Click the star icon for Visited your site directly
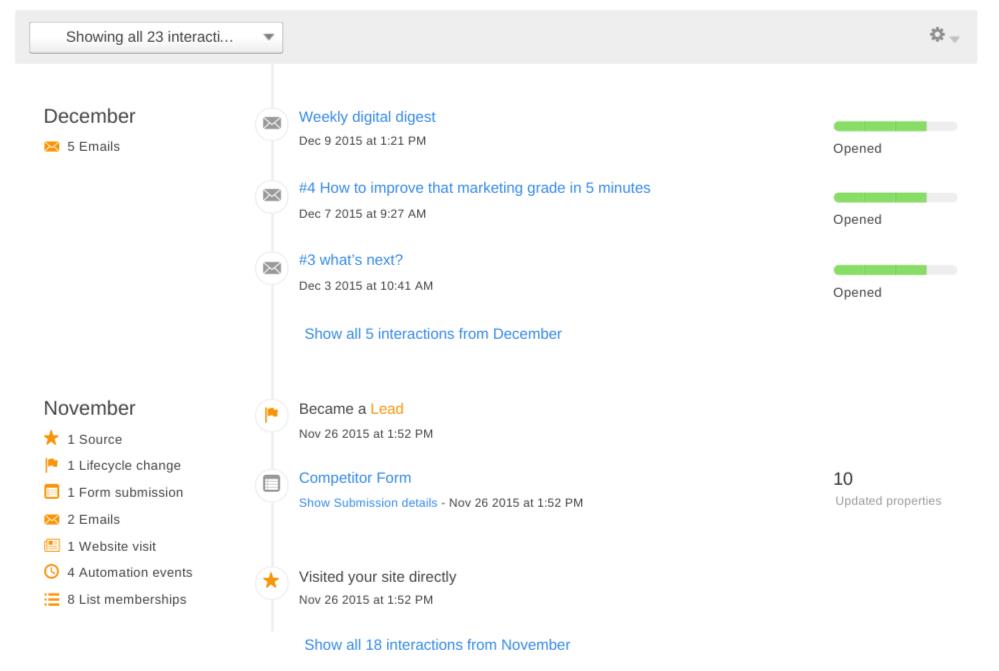999x671 pixels. [x=272, y=581]
